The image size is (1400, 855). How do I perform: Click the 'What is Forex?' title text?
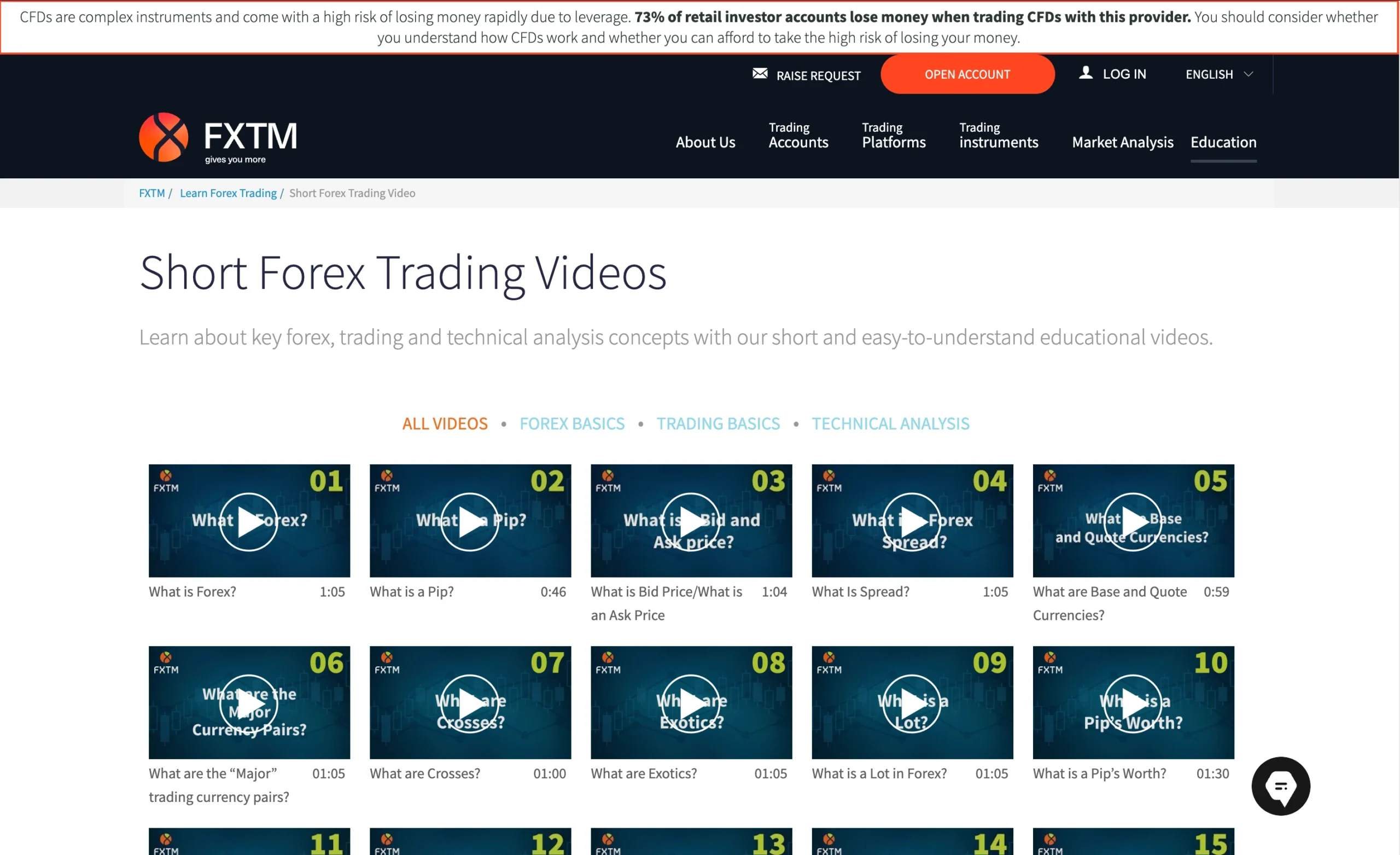pyautogui.click(x=192, y=592)
